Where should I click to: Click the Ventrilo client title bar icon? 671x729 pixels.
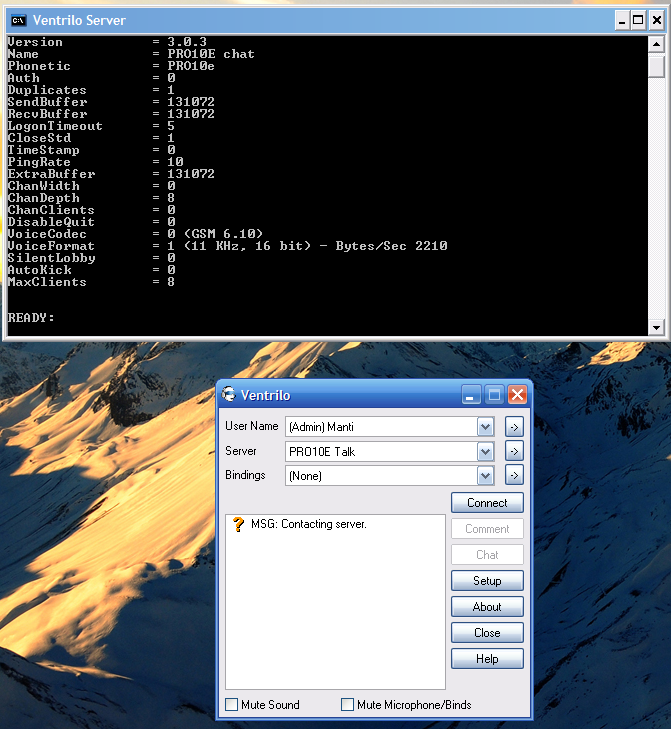228,395
